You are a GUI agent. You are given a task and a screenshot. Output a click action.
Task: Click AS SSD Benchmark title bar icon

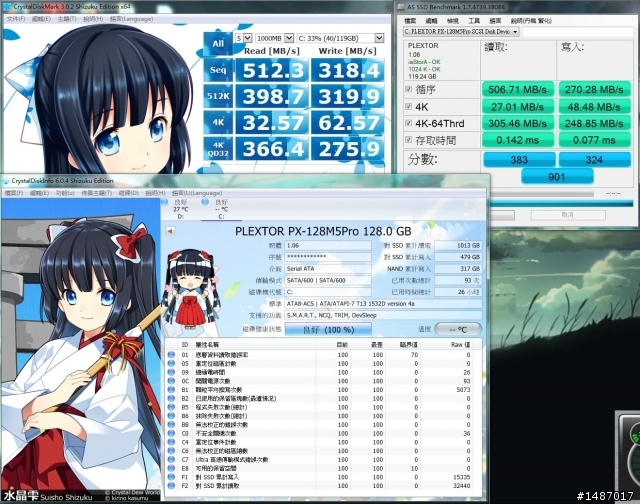tap(401, 7)
